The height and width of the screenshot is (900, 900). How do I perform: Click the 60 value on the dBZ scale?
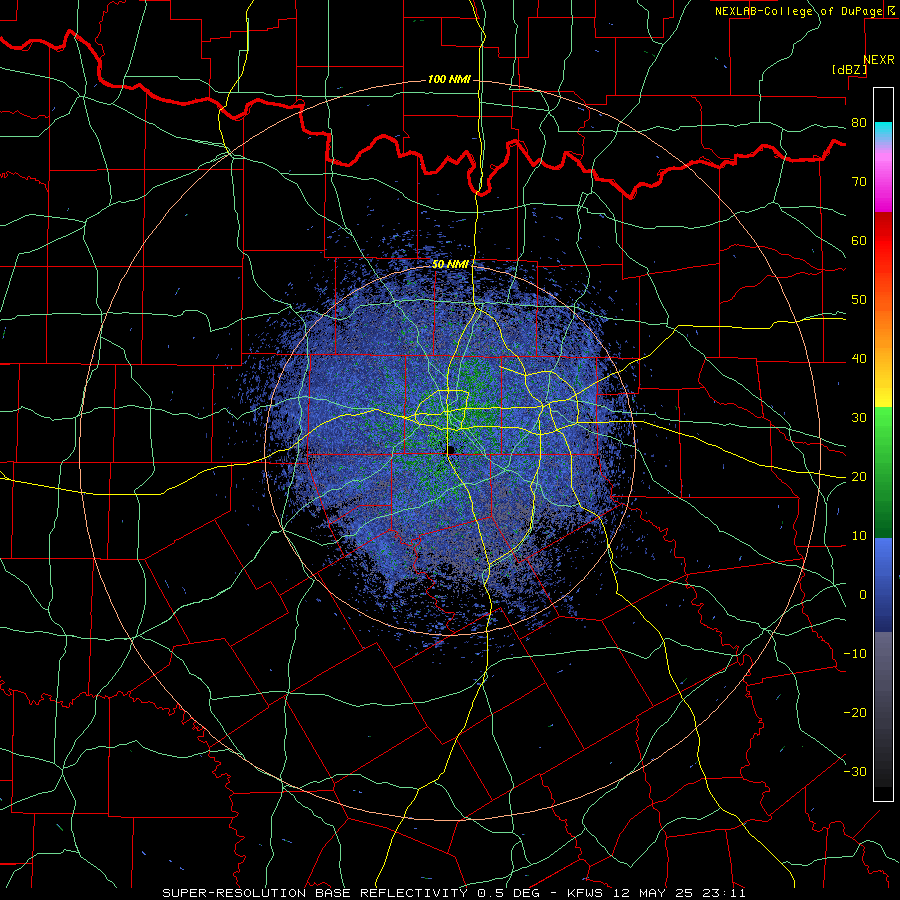859,240
